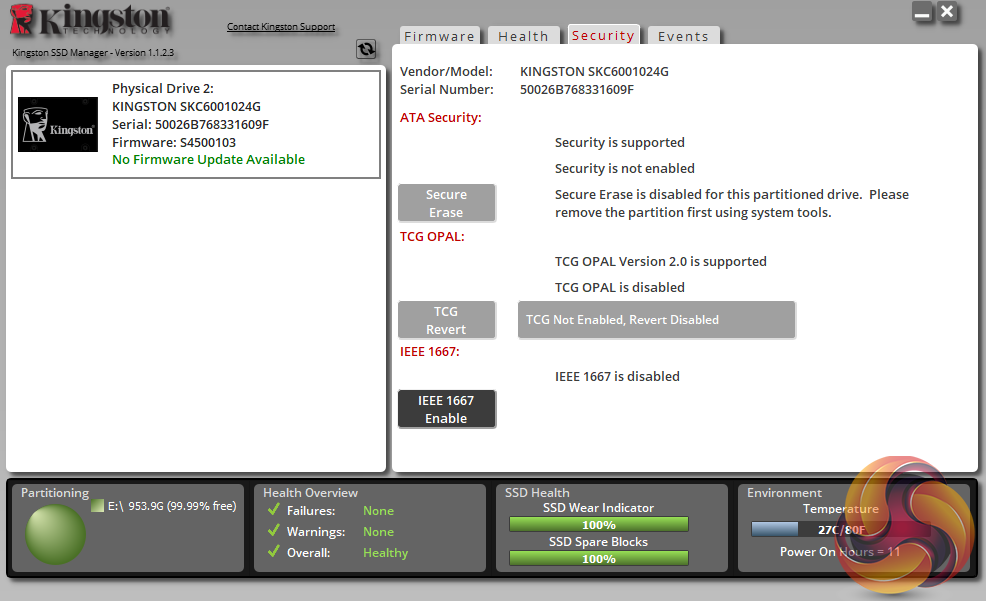
Task: Switch to the Firmware tab
Action: pos(439,37)
